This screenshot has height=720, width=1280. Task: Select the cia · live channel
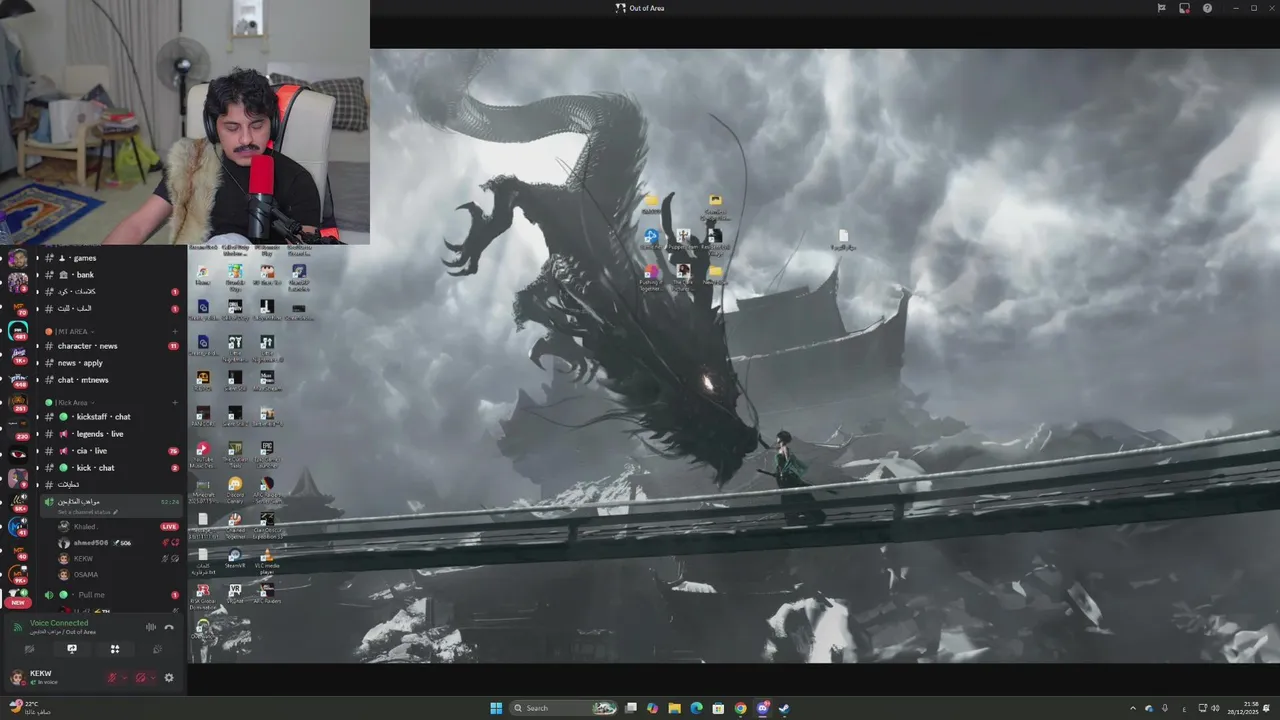[110, 451]
